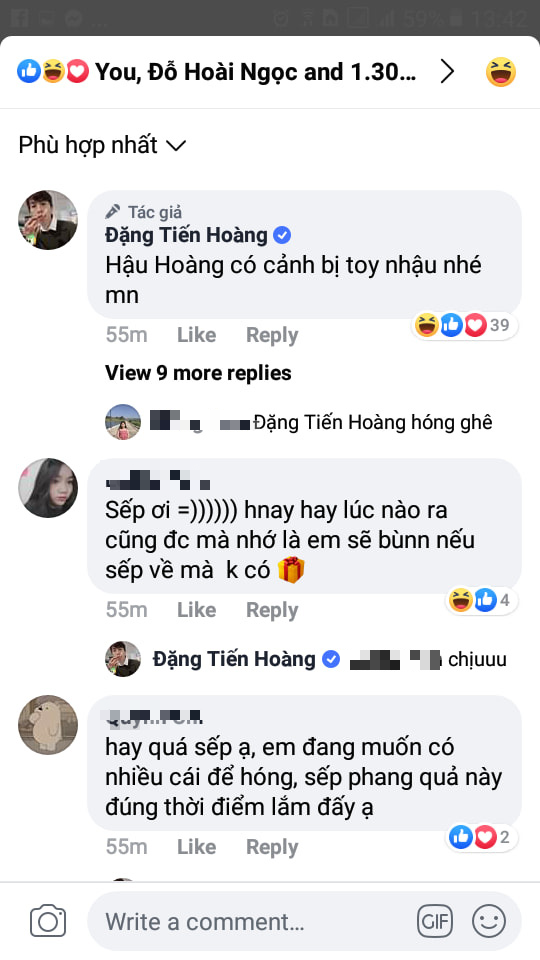Open the Phù hợp nhất sort dropdown

point(102,145)
